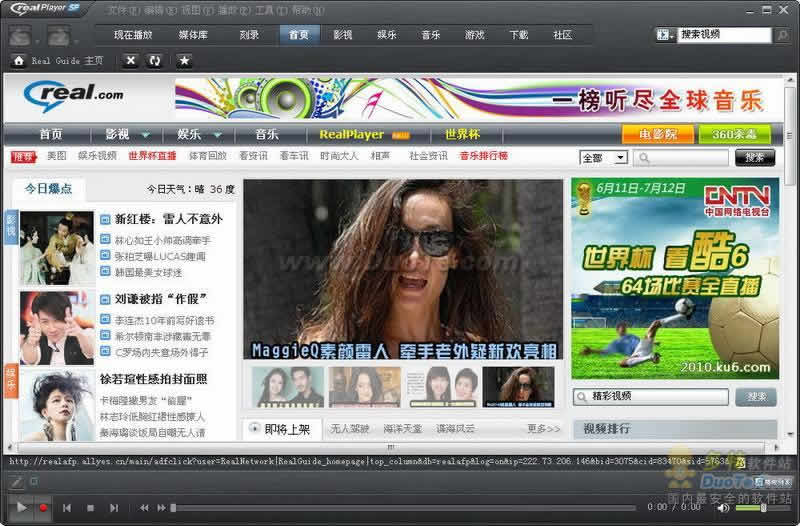Select the 今日爆点 tab

[x=48, y=189]
